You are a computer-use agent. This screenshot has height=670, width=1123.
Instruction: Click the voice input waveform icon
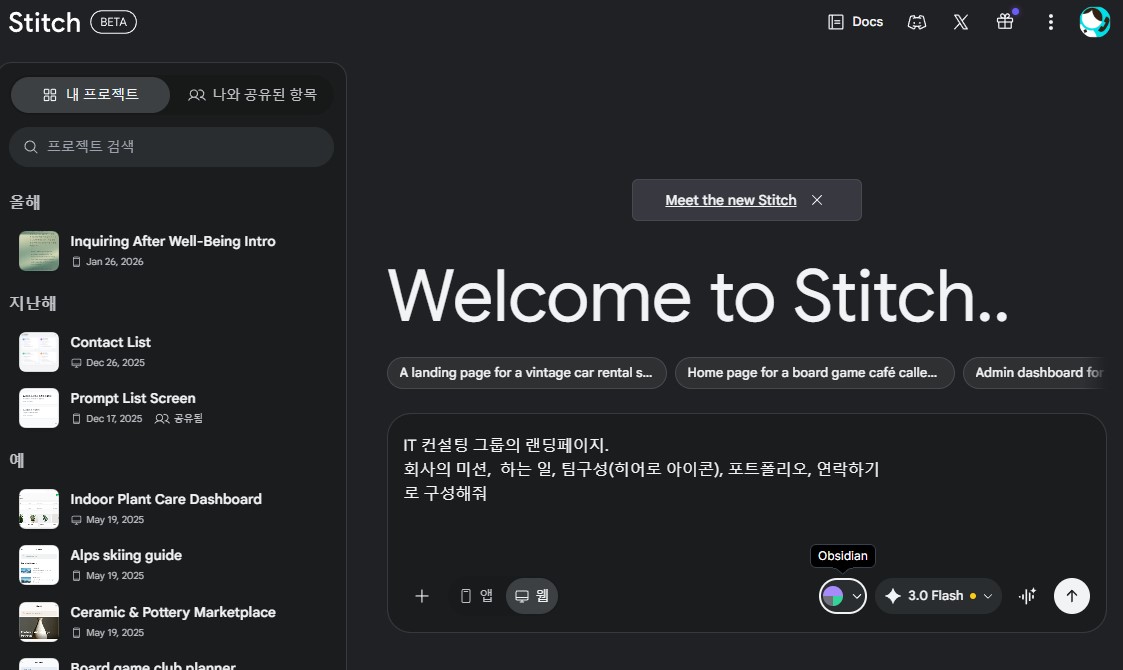1027,595
